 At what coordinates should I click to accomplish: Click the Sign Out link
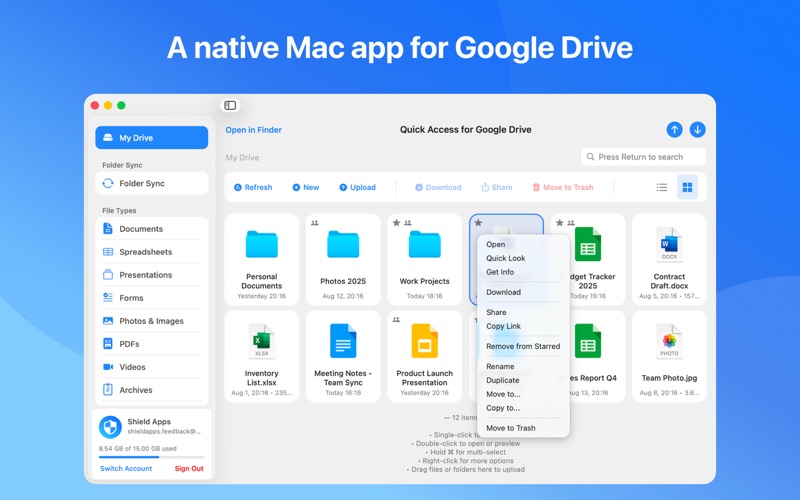pyautogui.click(x=189, y=468)
